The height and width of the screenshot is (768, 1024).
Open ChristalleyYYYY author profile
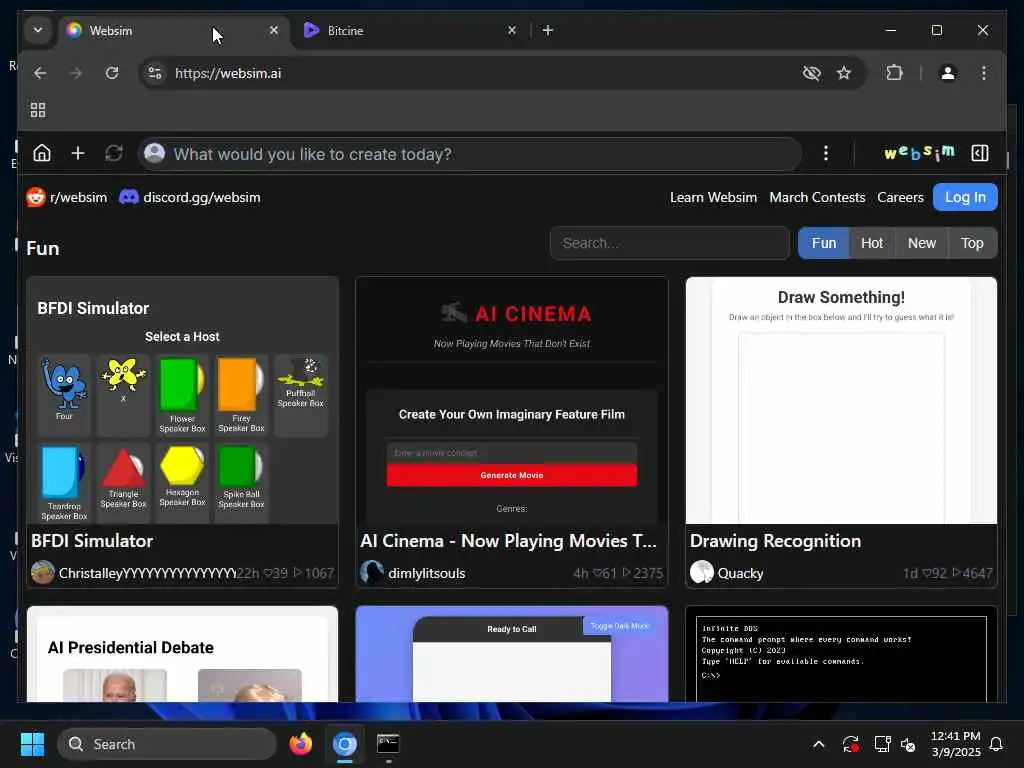134,573
